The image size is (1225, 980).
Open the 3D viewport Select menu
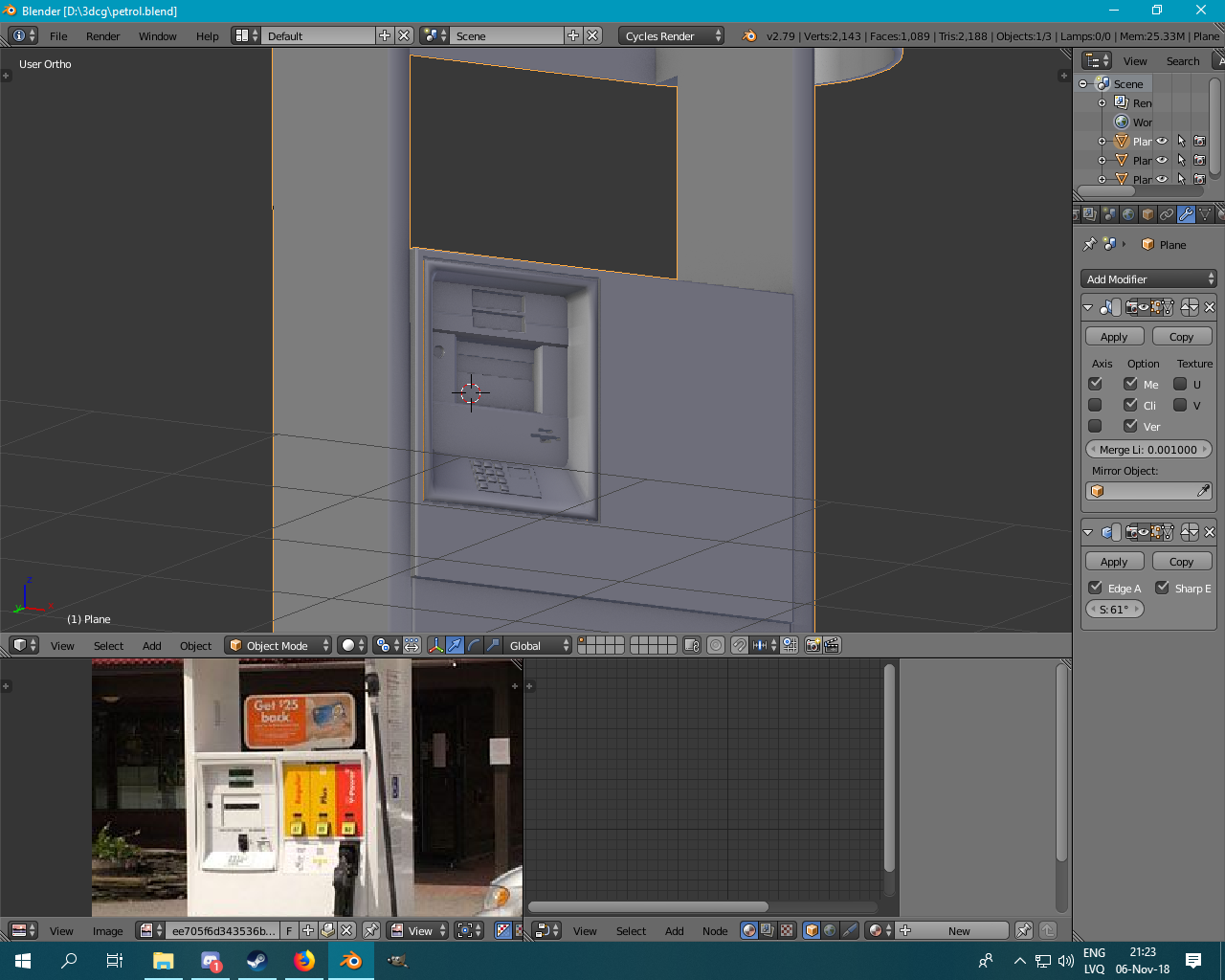coord(108,645)
